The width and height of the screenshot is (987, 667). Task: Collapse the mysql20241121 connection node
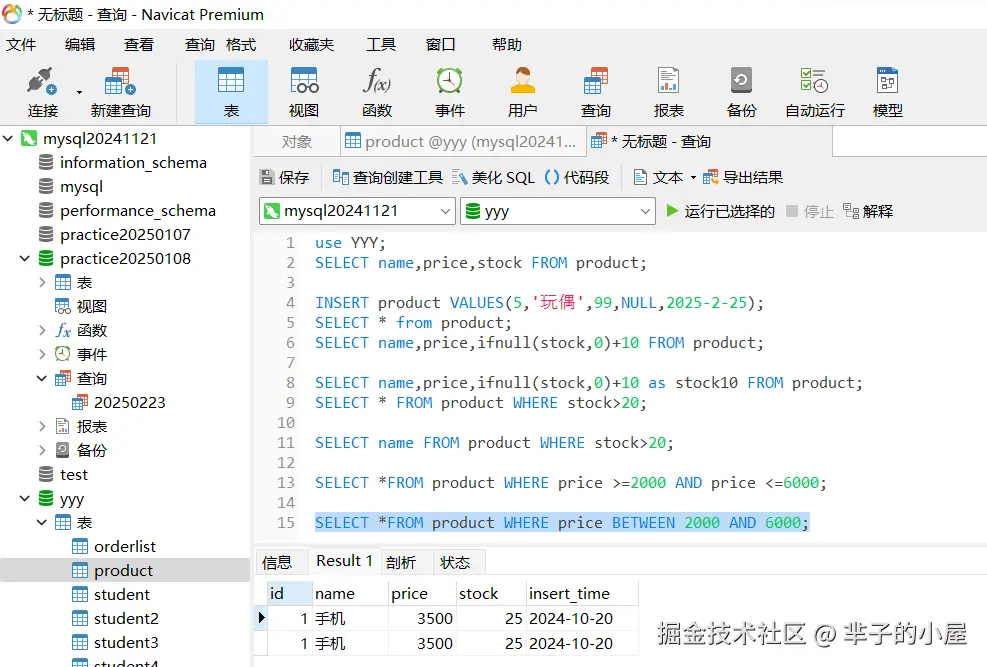8,138
